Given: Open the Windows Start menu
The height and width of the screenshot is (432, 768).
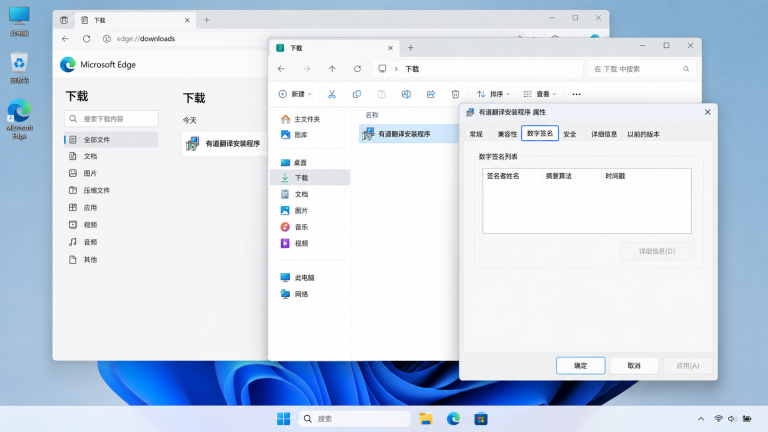Looking at the screenshot, I should 283,419.
